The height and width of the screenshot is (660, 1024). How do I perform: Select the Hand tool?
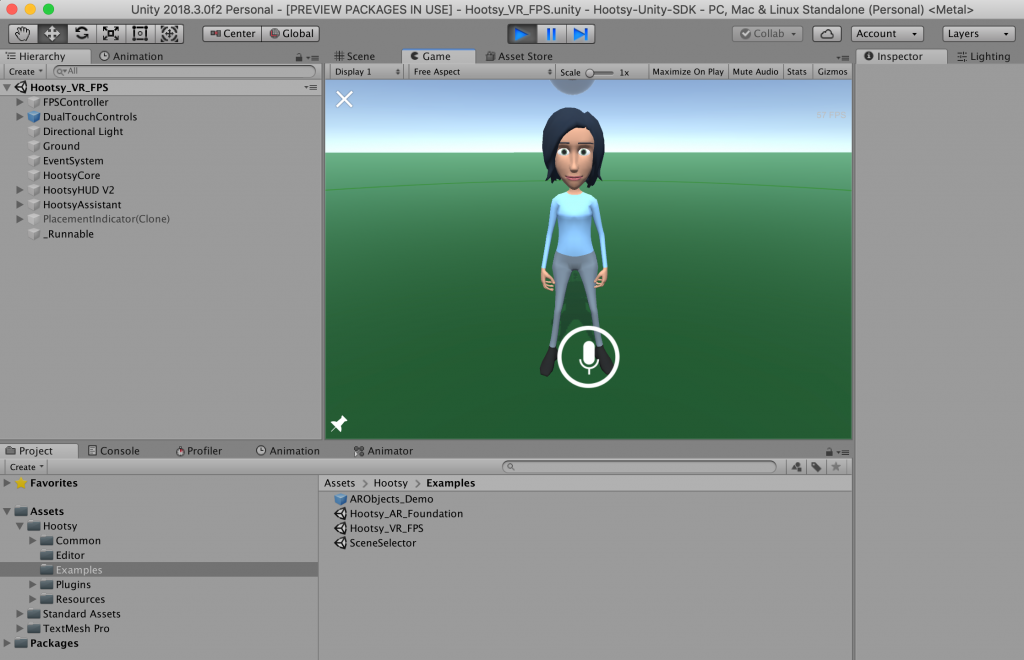23,33
